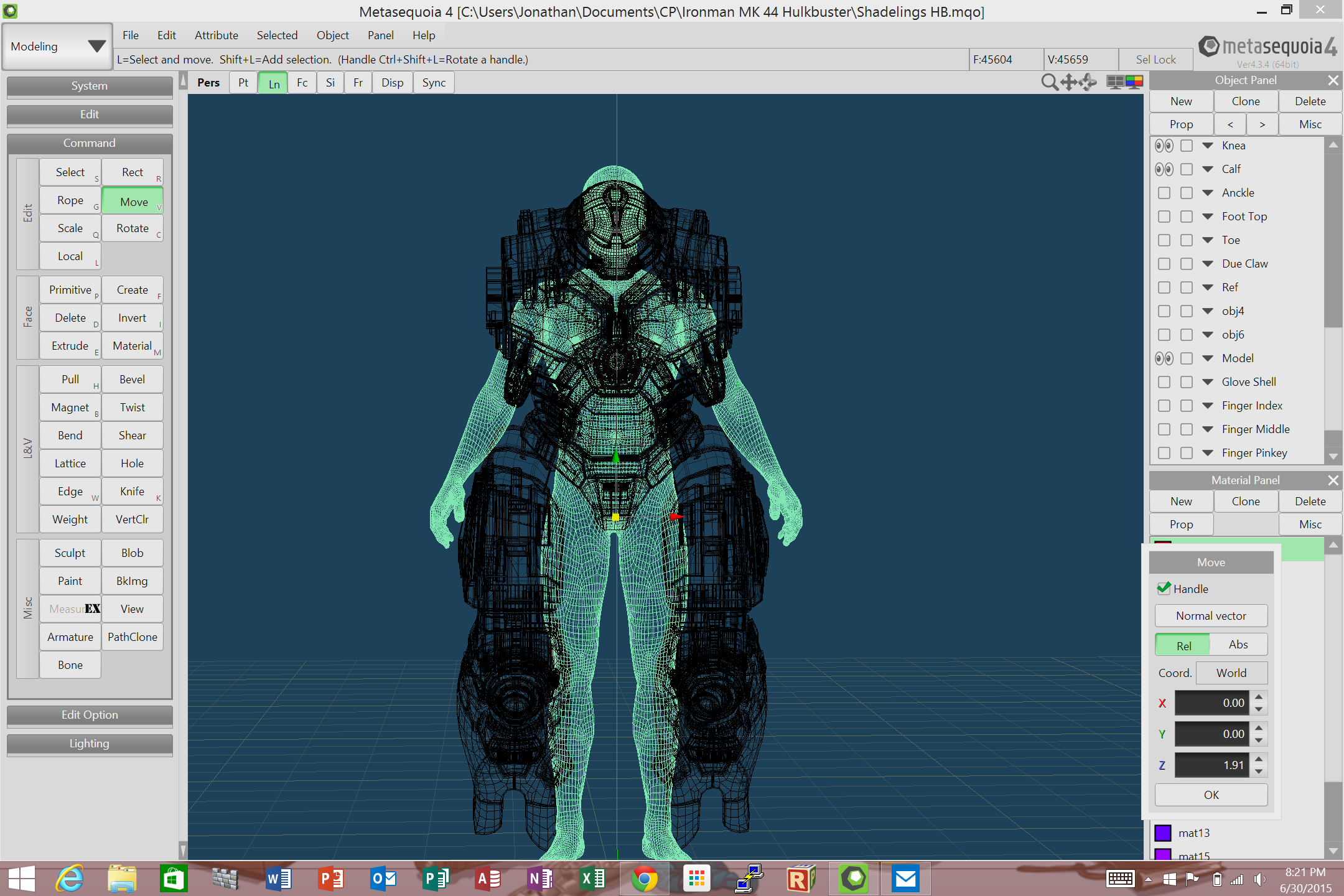Switch to Abs mode in Move panel
Viewport: 1344px width, 896px height.
point(1238,645)
